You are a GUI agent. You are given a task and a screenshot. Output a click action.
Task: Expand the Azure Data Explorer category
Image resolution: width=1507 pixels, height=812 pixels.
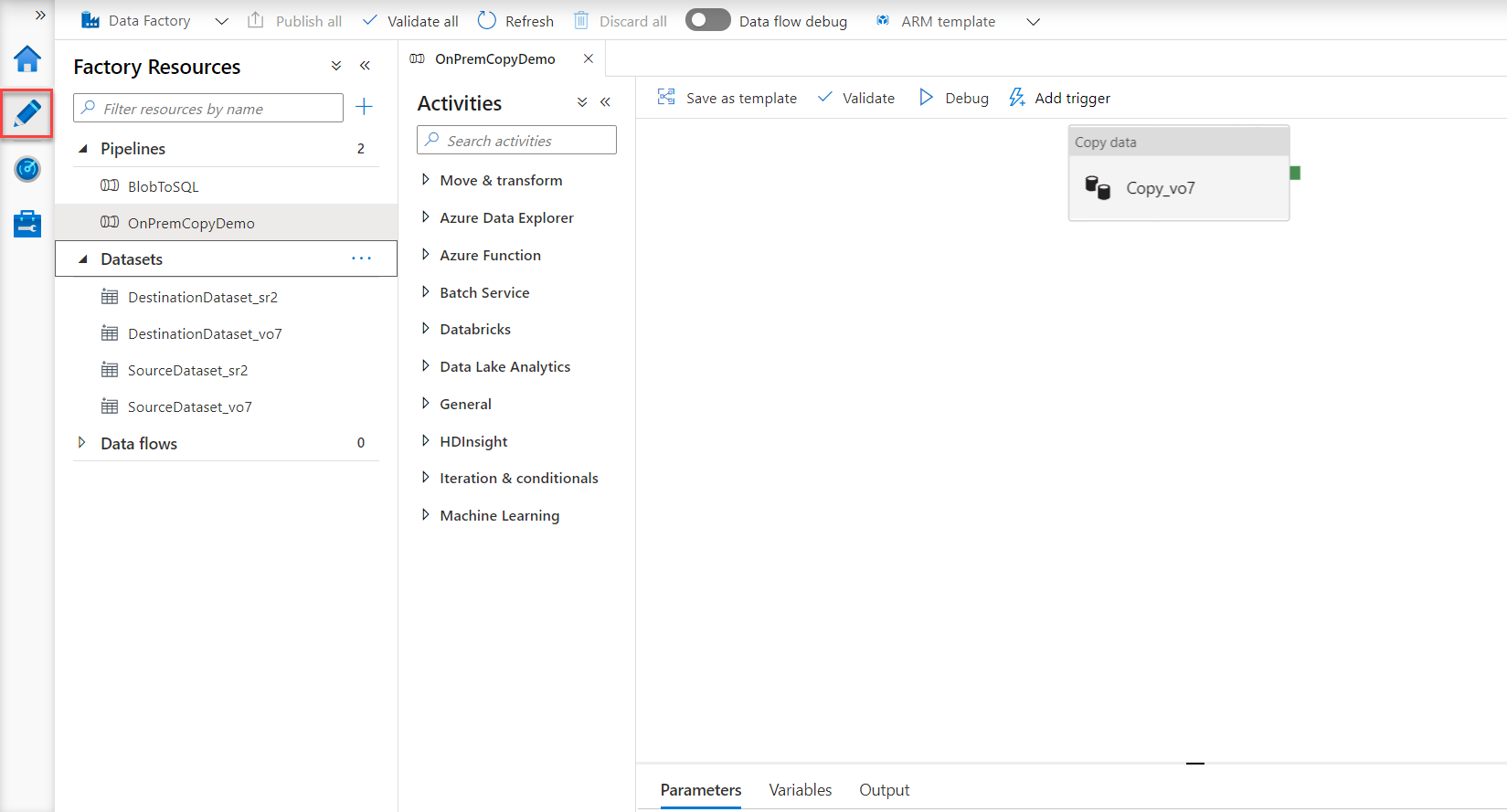click(x=425, y=217)
